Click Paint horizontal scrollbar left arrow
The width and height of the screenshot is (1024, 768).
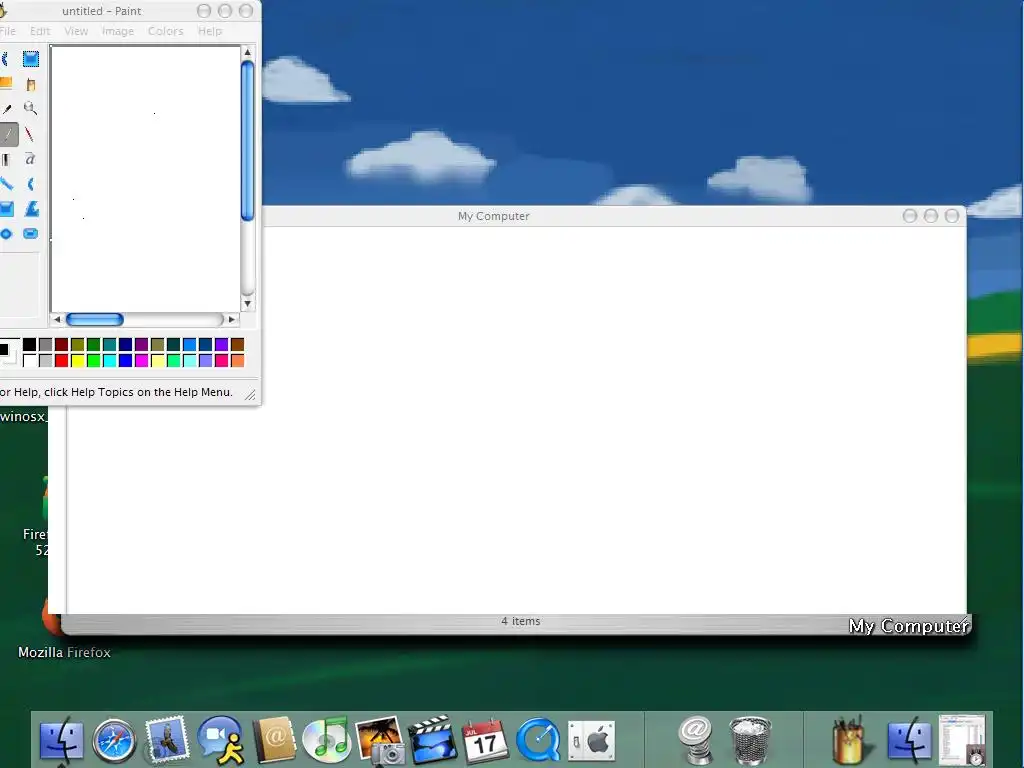click(57, 319)
